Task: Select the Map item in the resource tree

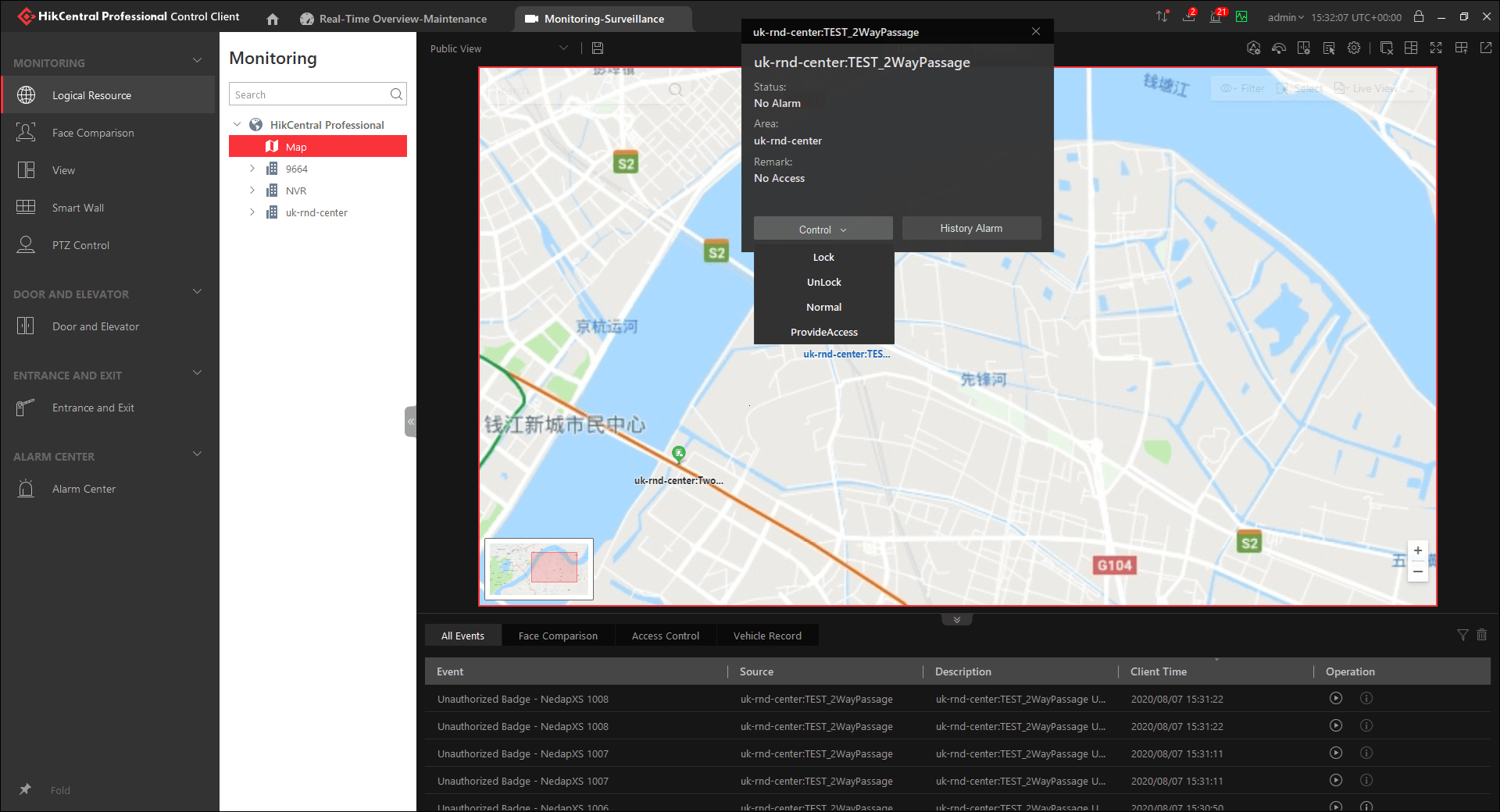Action: (x=318, y=147)
